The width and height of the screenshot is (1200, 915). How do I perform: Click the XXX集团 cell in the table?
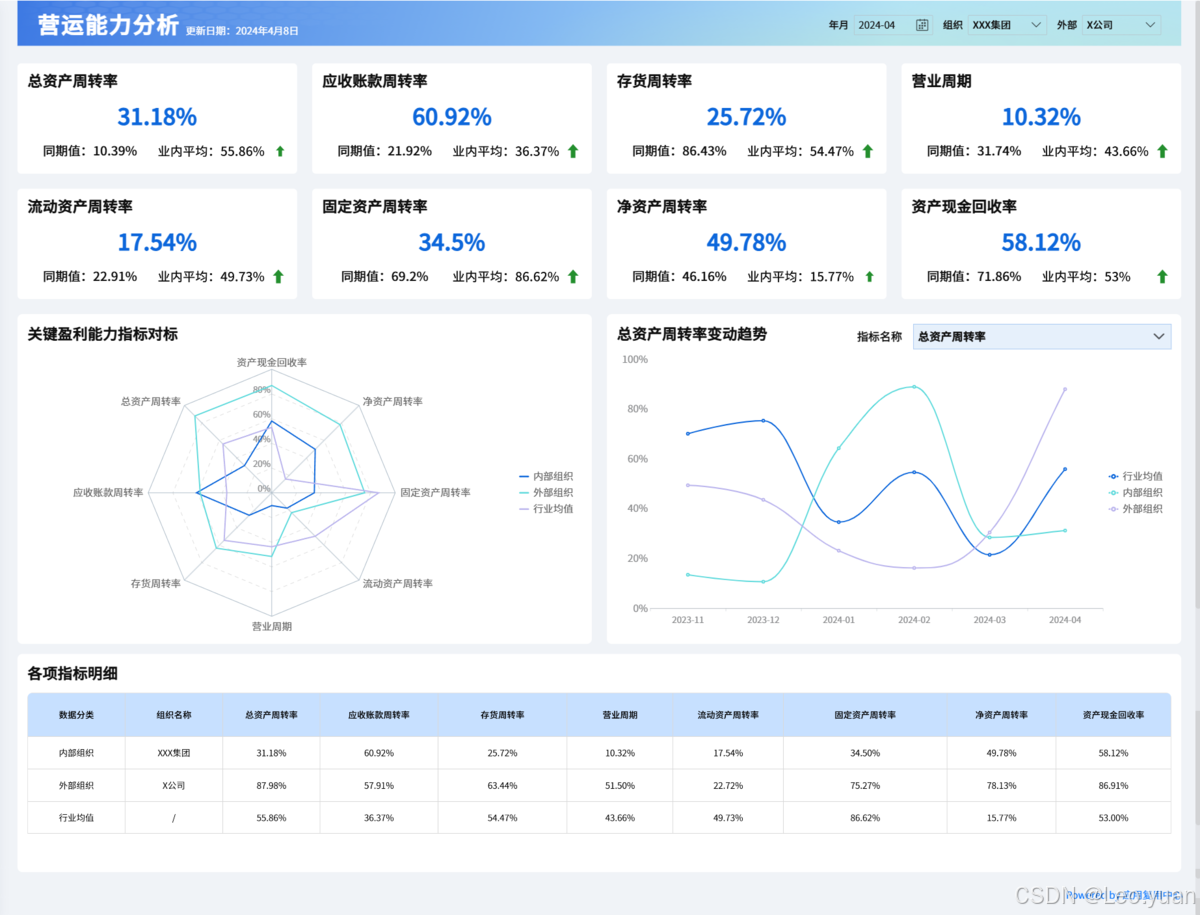click(174, 753)
